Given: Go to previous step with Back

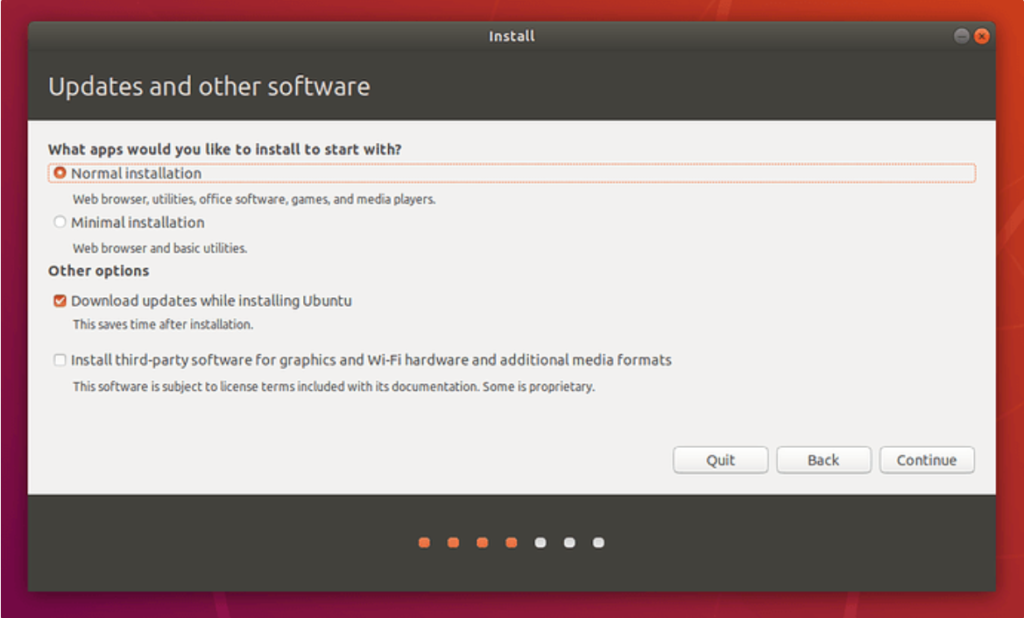Looking at the screenshot, I should click(823, 460).
